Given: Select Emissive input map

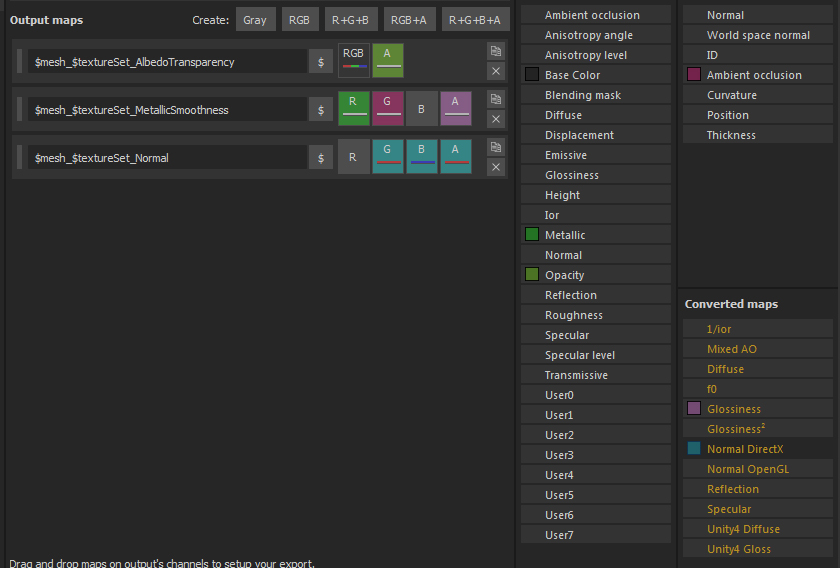Looking at the screenshot, I should pyautogui.click(x=596, y=155).
